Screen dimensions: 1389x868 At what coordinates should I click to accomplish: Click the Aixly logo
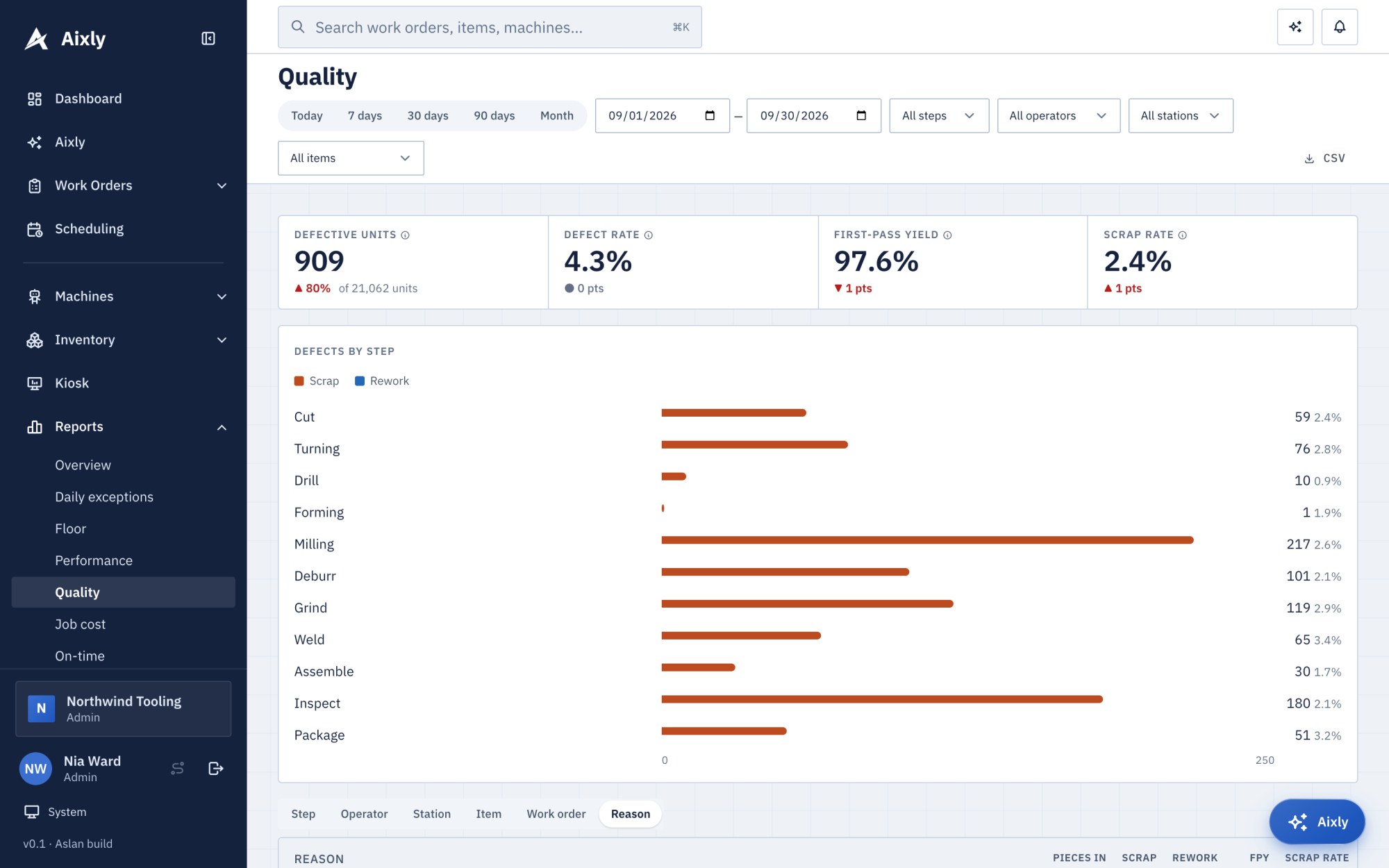[65, 39]
